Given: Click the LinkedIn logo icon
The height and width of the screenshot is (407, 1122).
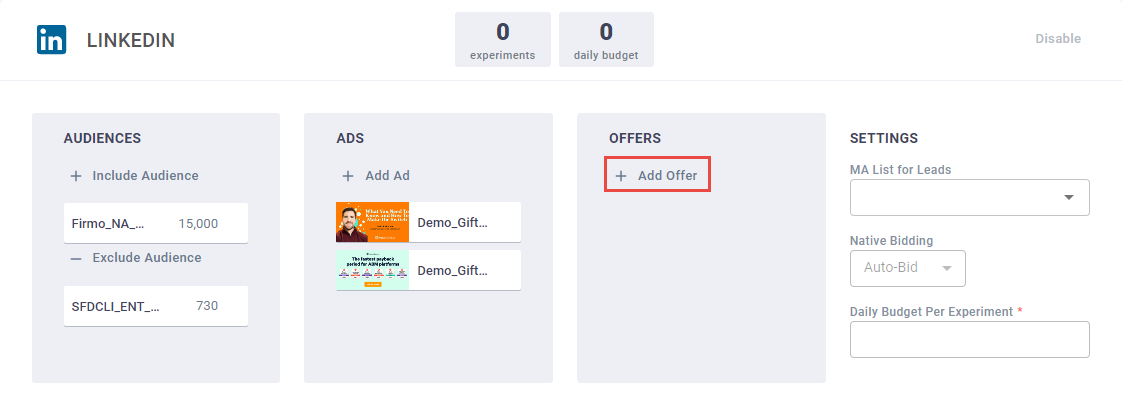Looking at the screenshot, I should click(x=51, y=40).
